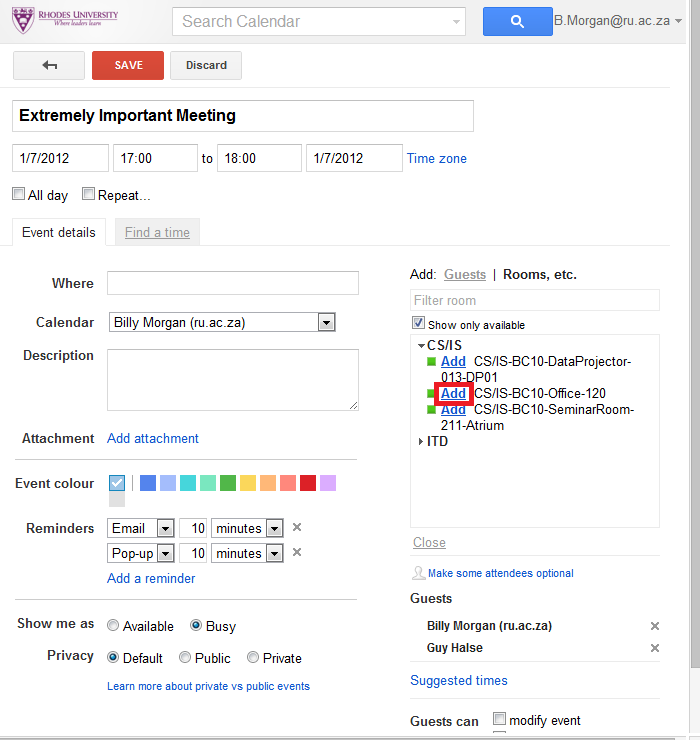Switch to the Find a time tab
Screen dimensions: 700x740
(x=157, y=232)
